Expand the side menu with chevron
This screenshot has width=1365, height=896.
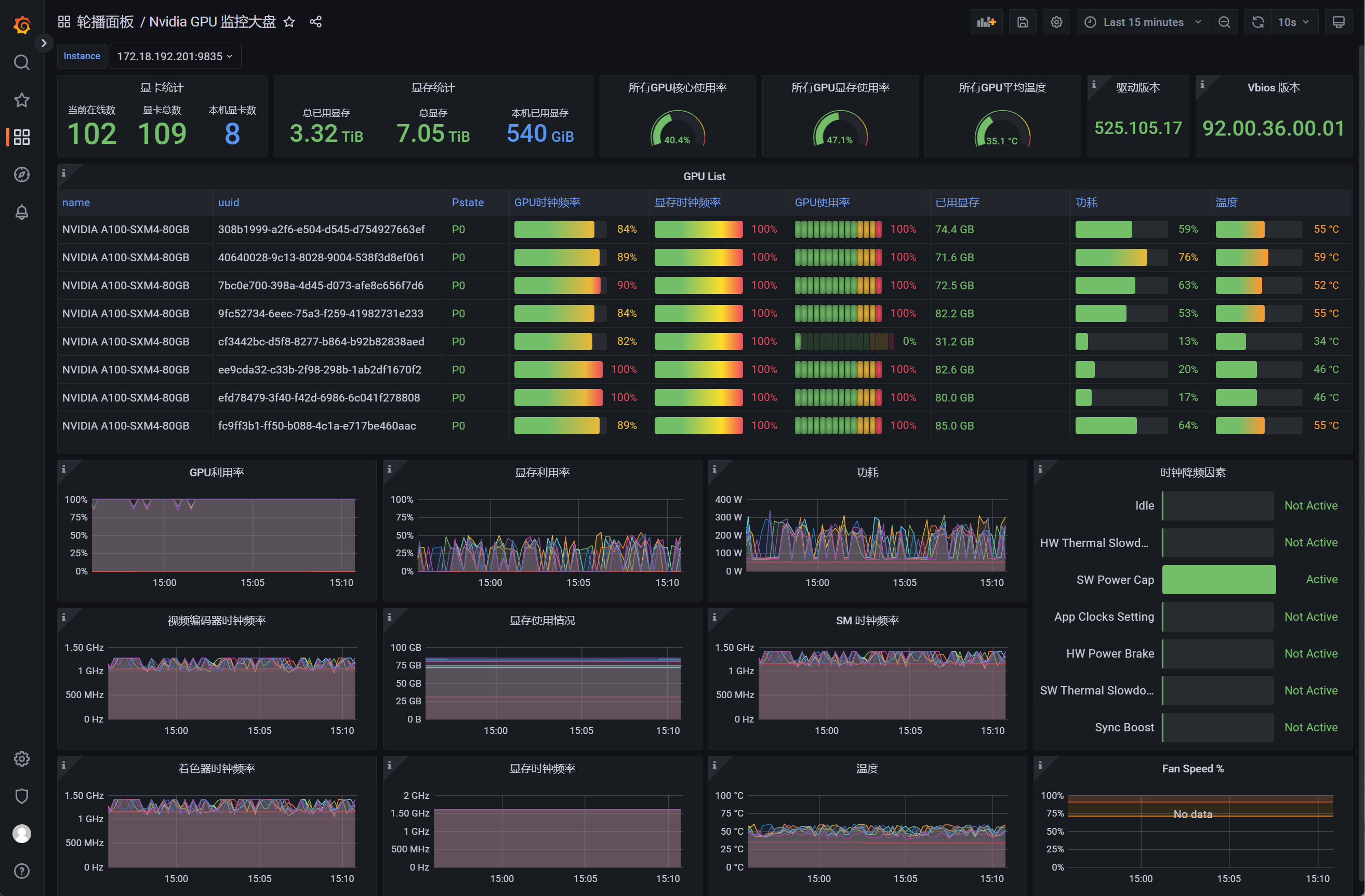(x=44, y=43)
